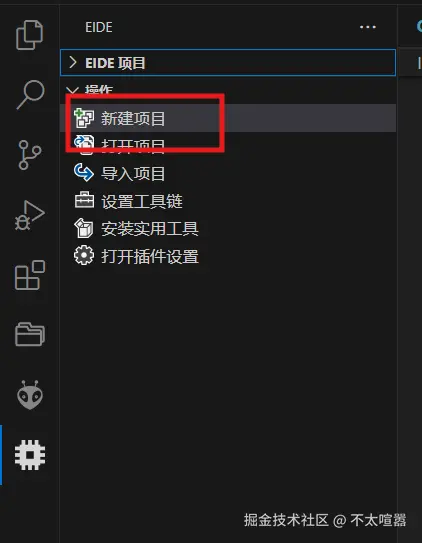
Task: Open the Source Control view icon
Action: [29, 155]
